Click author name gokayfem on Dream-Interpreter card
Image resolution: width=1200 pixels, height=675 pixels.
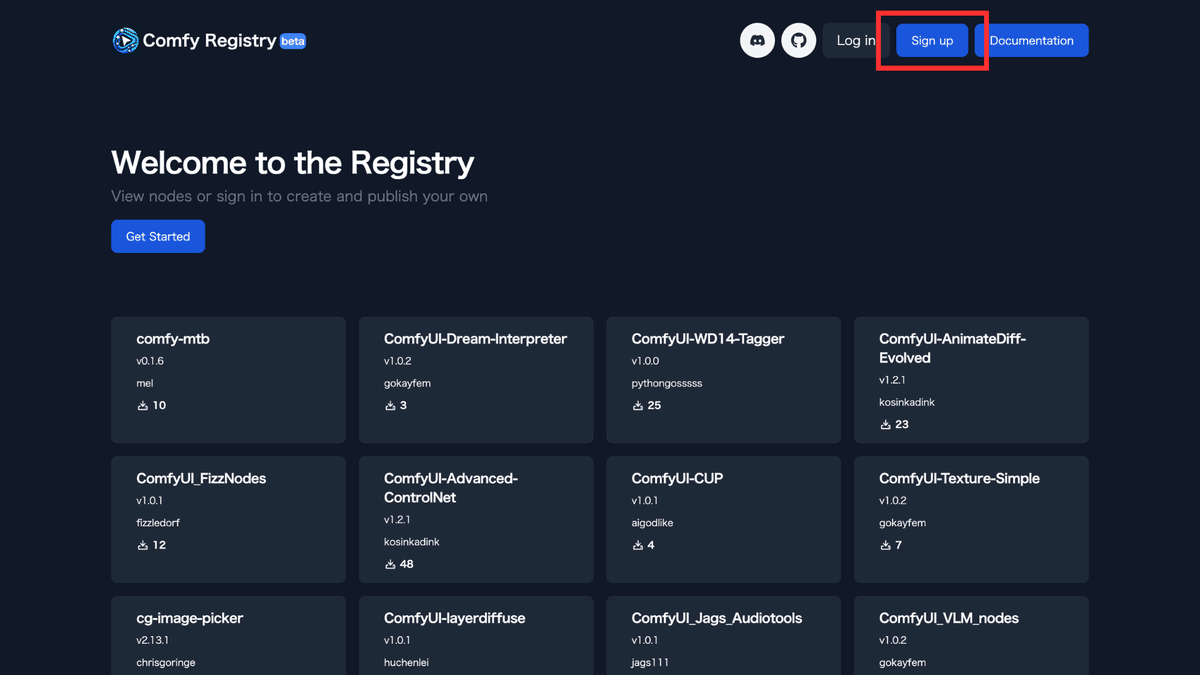[407, 383]
